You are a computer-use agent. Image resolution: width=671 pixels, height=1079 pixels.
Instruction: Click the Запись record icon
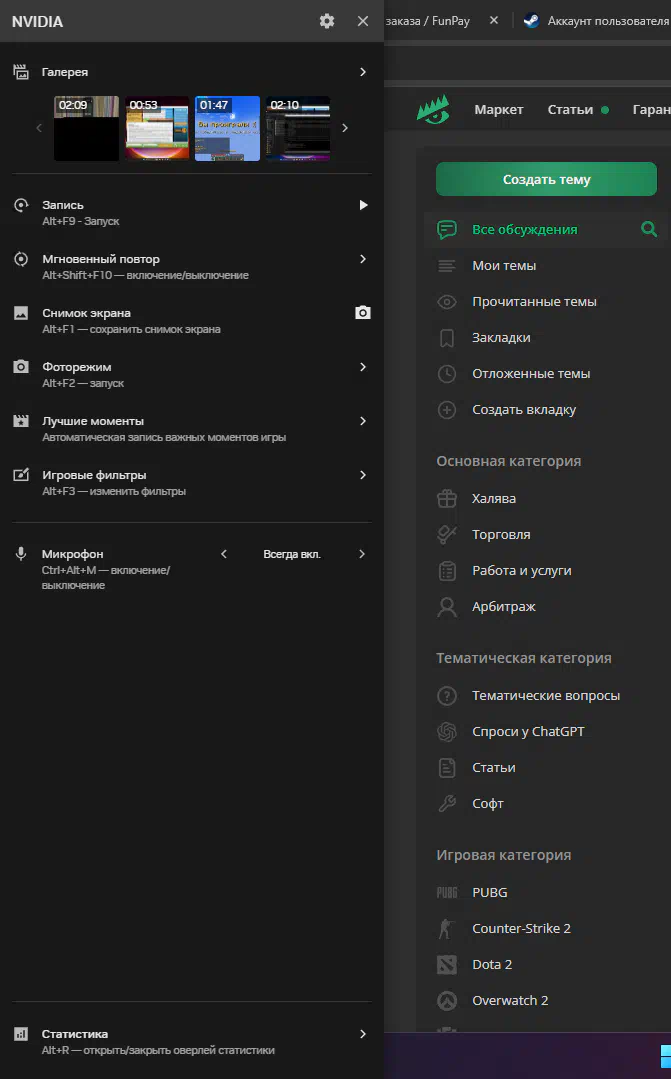[x=21, y=205]
